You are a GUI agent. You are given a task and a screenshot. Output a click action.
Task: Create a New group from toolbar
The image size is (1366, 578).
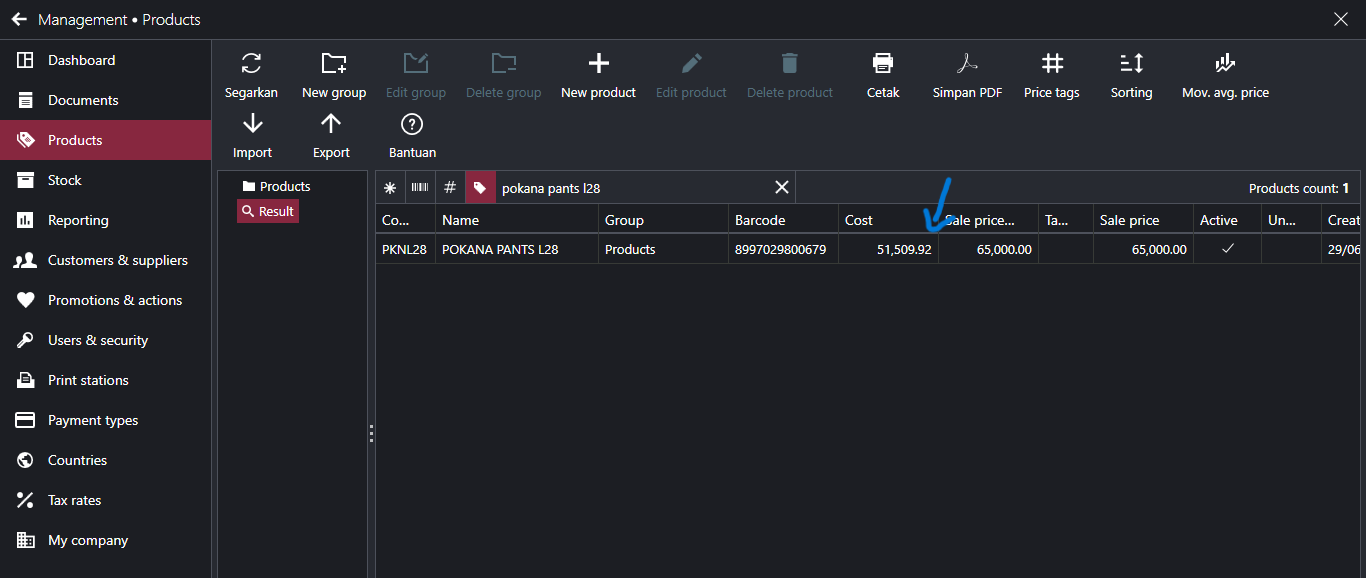click(334, 64)
